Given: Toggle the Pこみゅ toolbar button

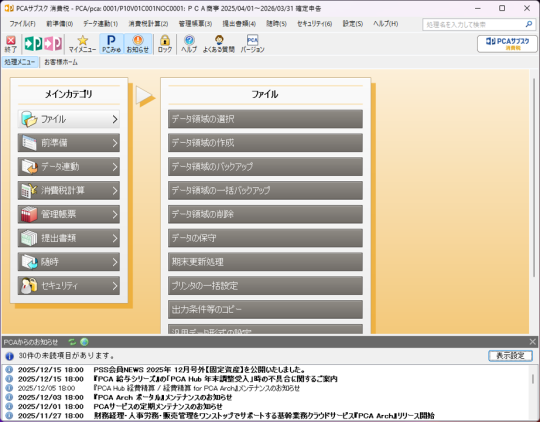Looking at the screenshot, I should click(x=111, y=44).
